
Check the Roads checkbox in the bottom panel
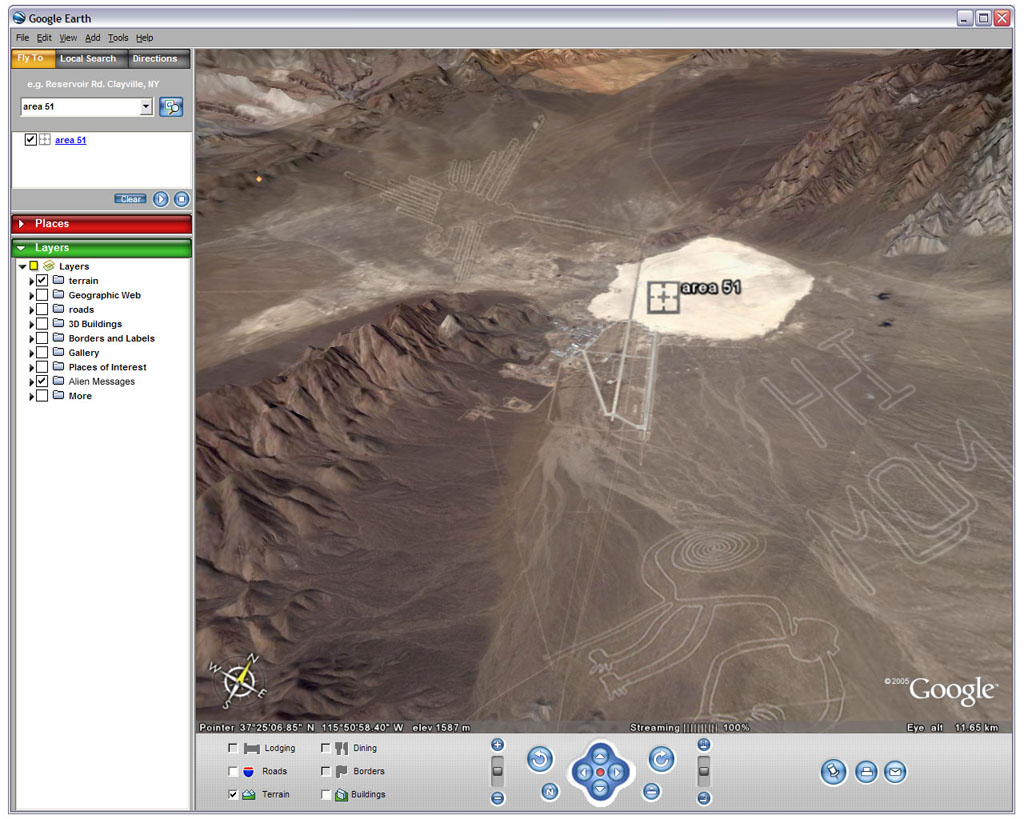(232, 771)
